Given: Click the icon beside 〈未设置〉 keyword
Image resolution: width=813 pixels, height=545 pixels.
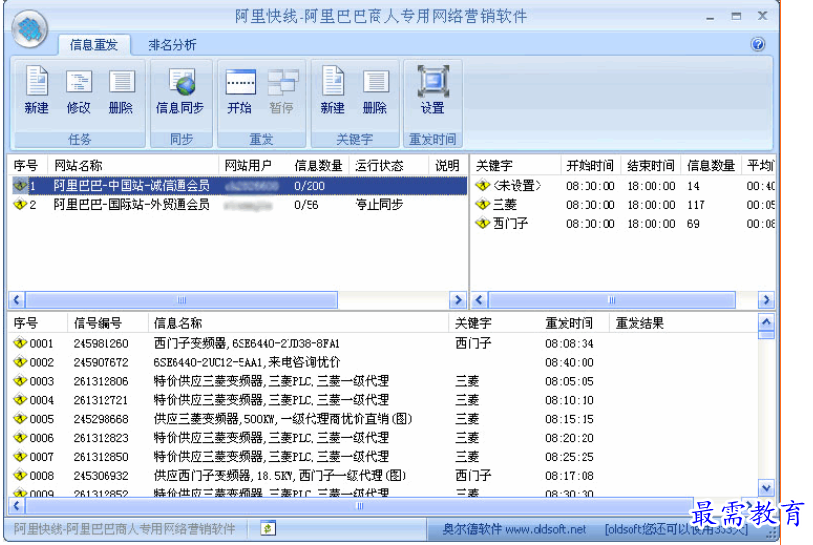Looking at the screenshot, I should [482, 185].
